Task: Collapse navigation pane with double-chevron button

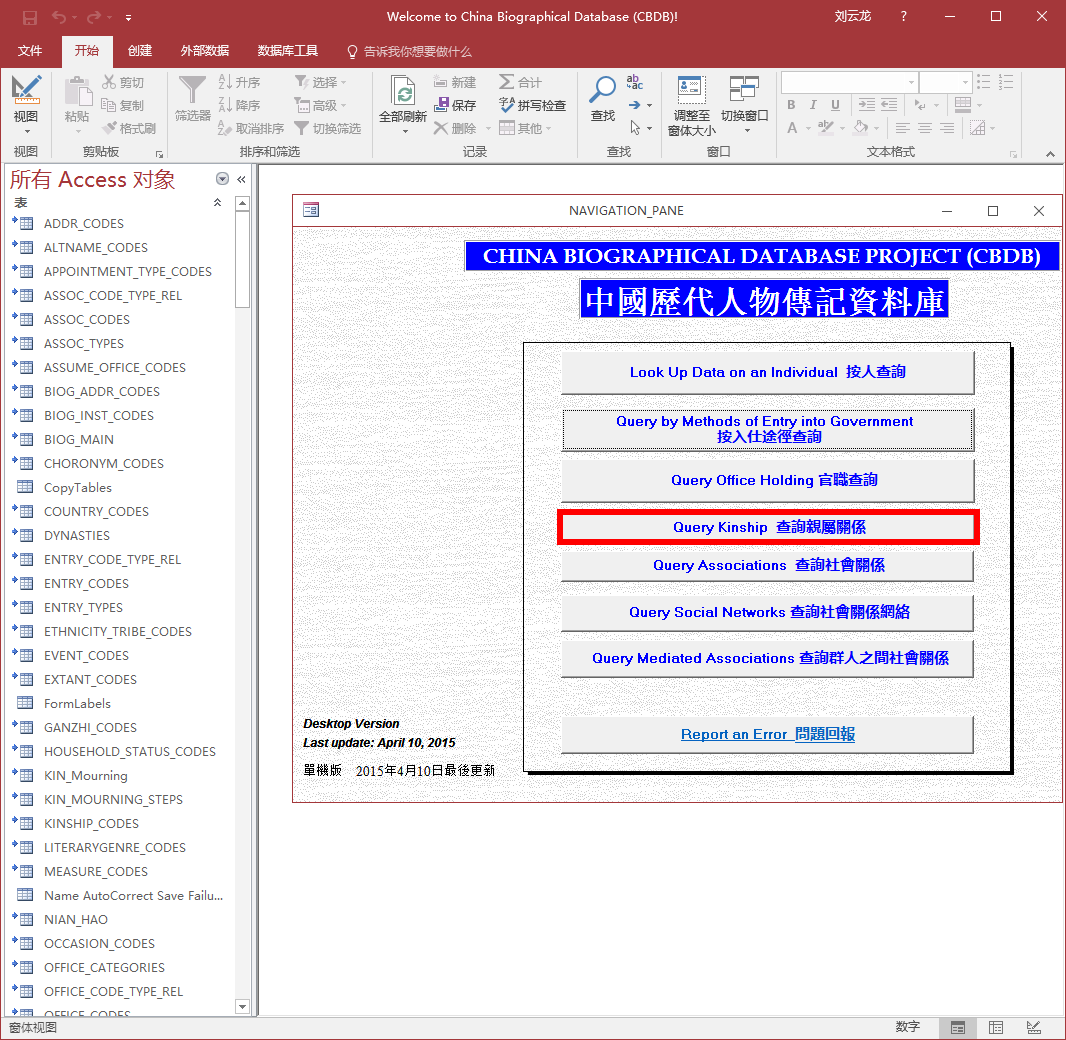Action: click(241, 179)
